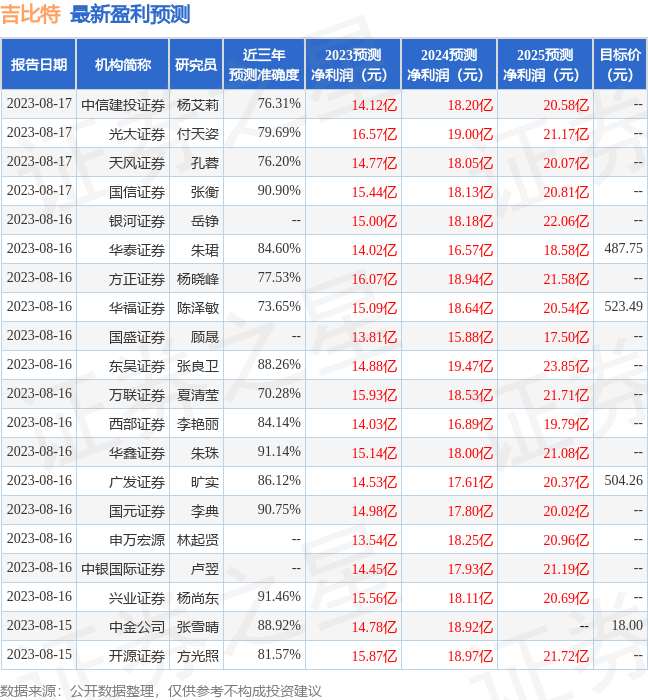Click 中金公司 institution cell
This screenshot has width=648, height=700.
[x=137, y=628]
